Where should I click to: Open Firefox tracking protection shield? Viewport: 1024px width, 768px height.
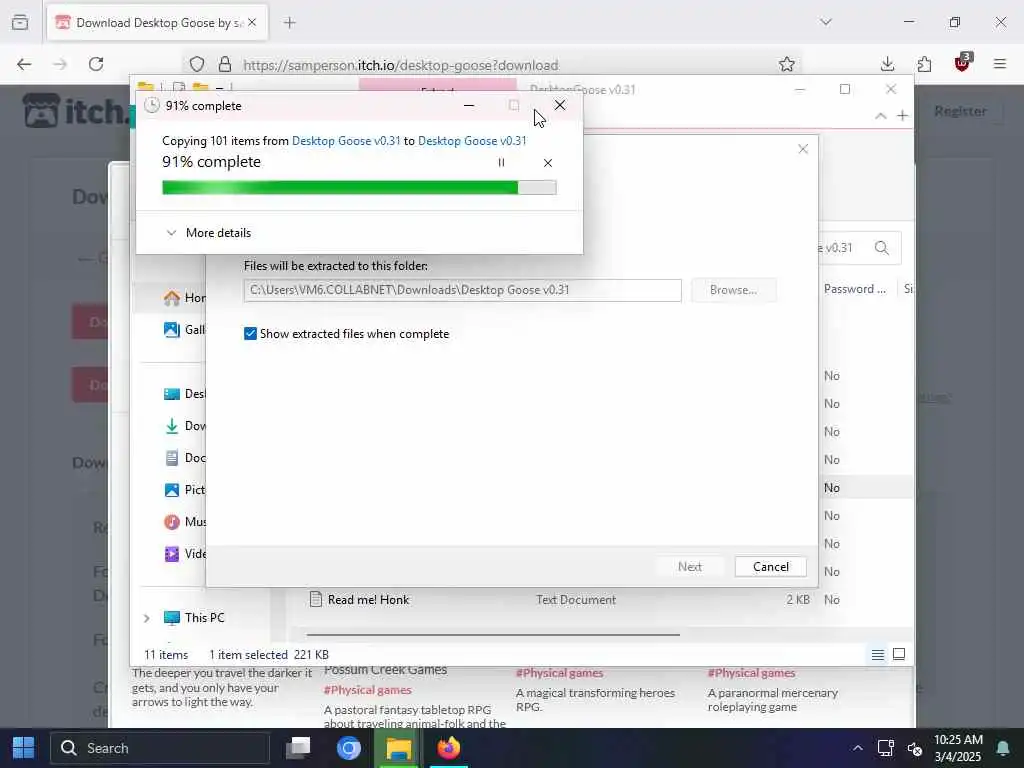[x=197, y=64]
